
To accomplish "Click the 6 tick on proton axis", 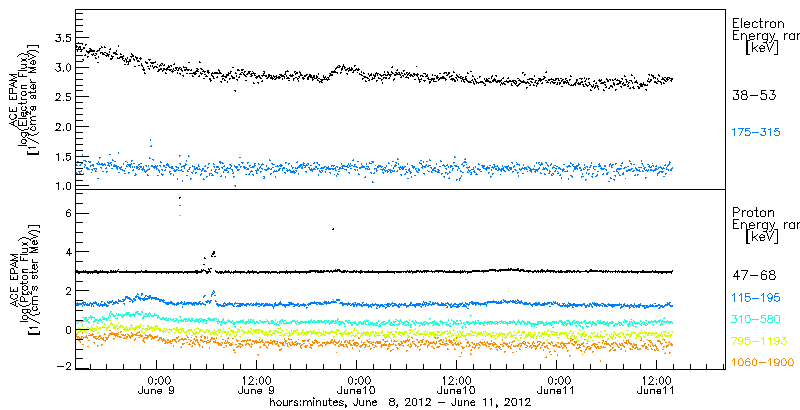I will [67, 214].
